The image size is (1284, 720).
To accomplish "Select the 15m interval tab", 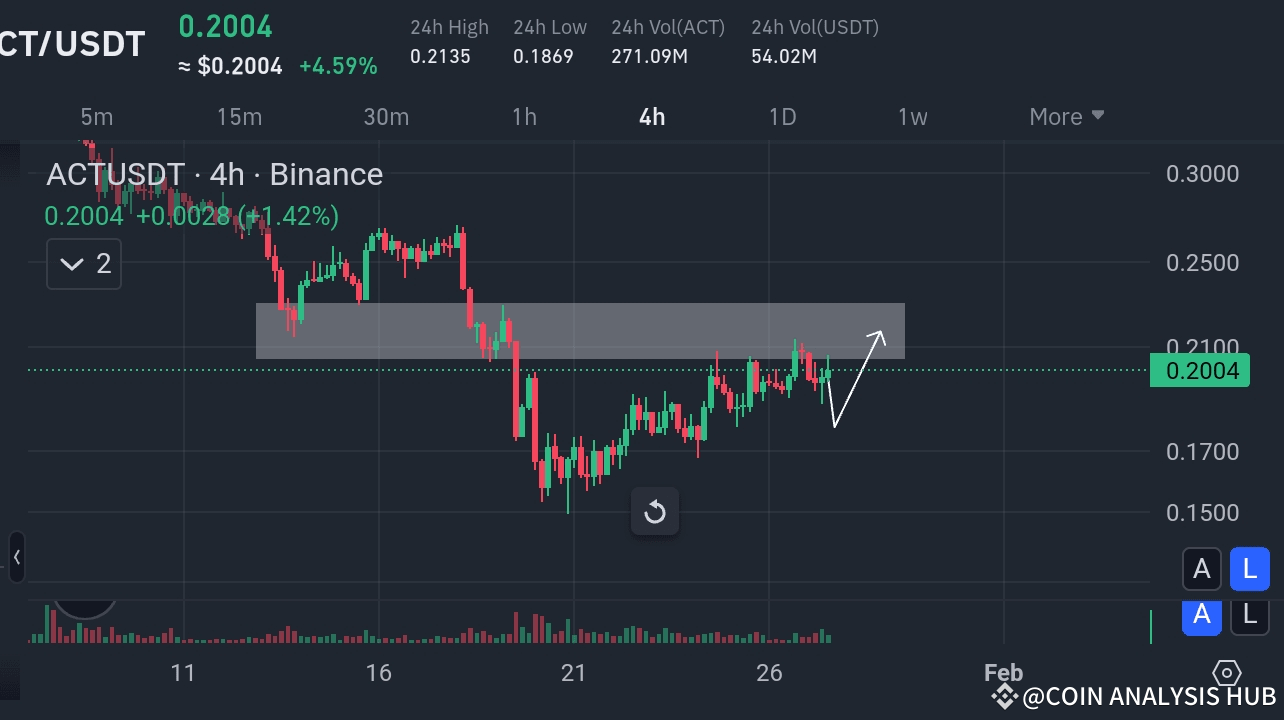I will [x=238, y=116].
